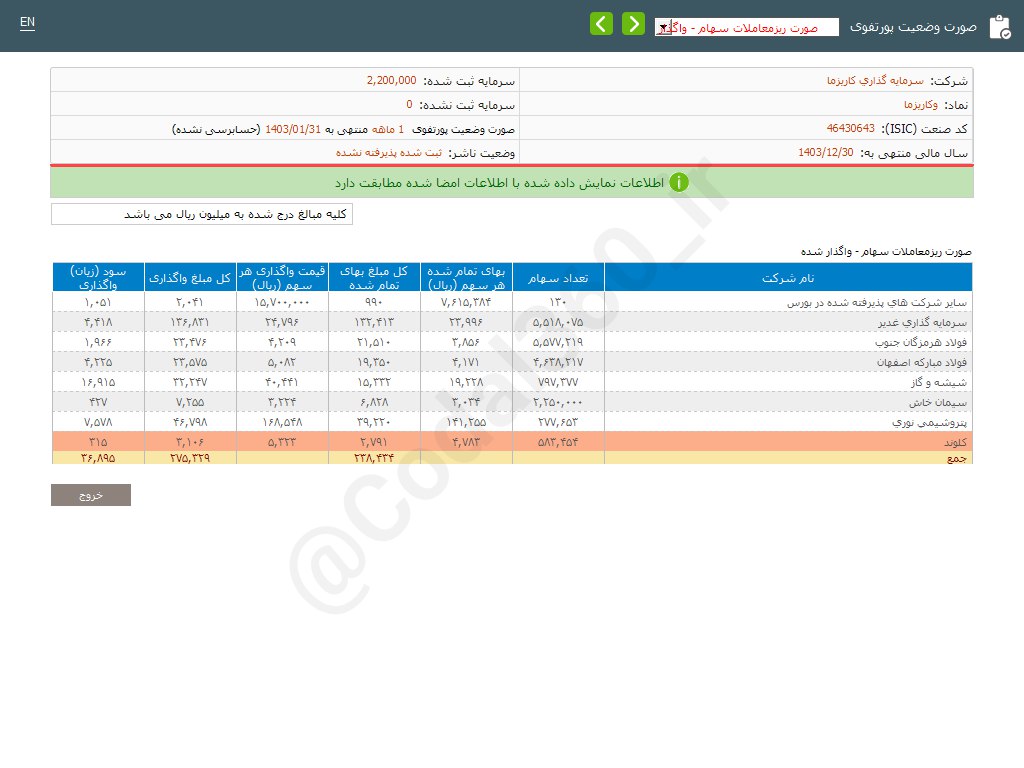Click the million-rial amounts note field
Viewport: 1024px width, 768px height.
click(x=202, y=215)
